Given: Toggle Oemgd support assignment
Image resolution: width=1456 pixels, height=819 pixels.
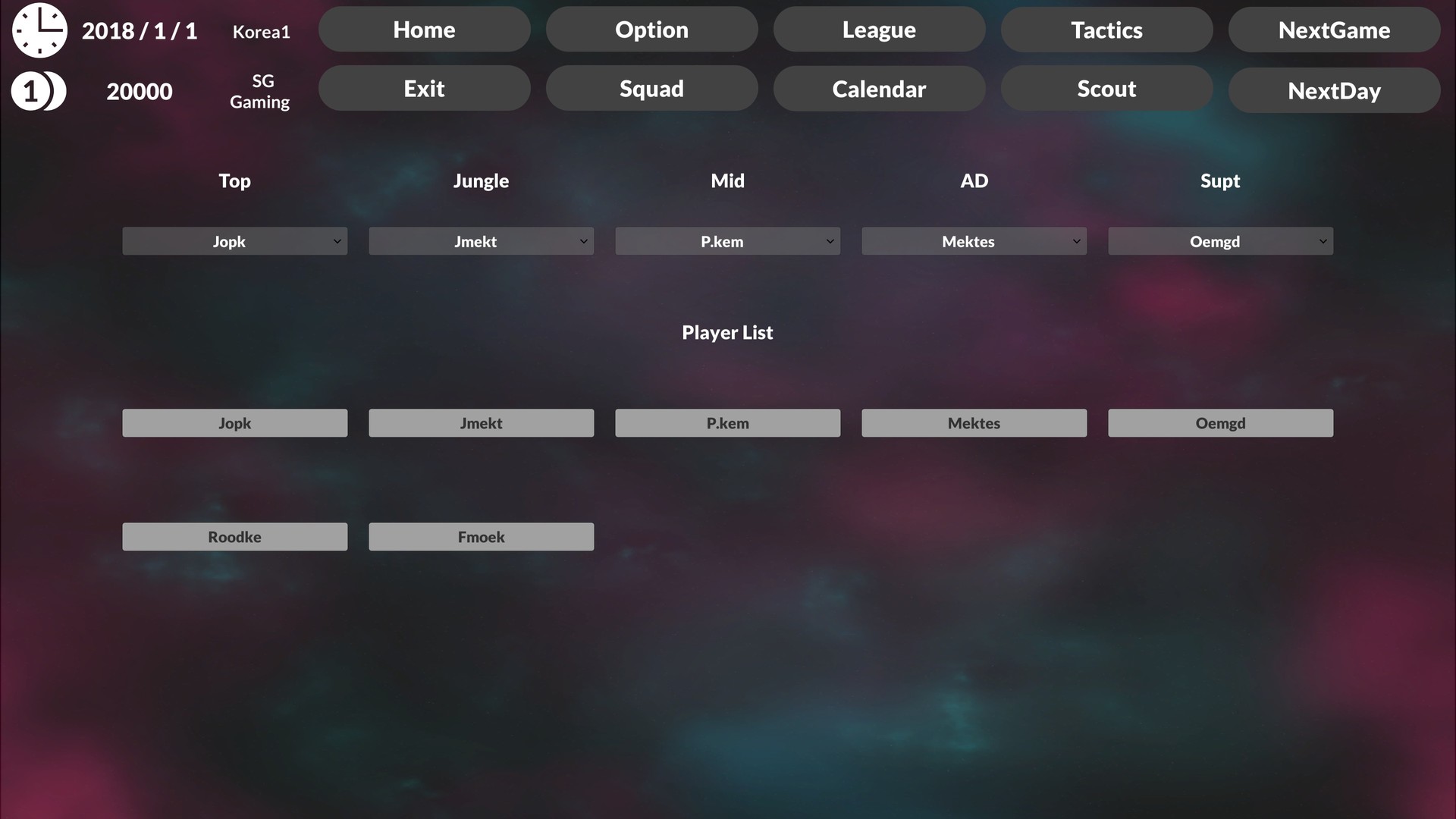Looking at the screenshot, I should pyautogui.click(x=1220, y=240).
